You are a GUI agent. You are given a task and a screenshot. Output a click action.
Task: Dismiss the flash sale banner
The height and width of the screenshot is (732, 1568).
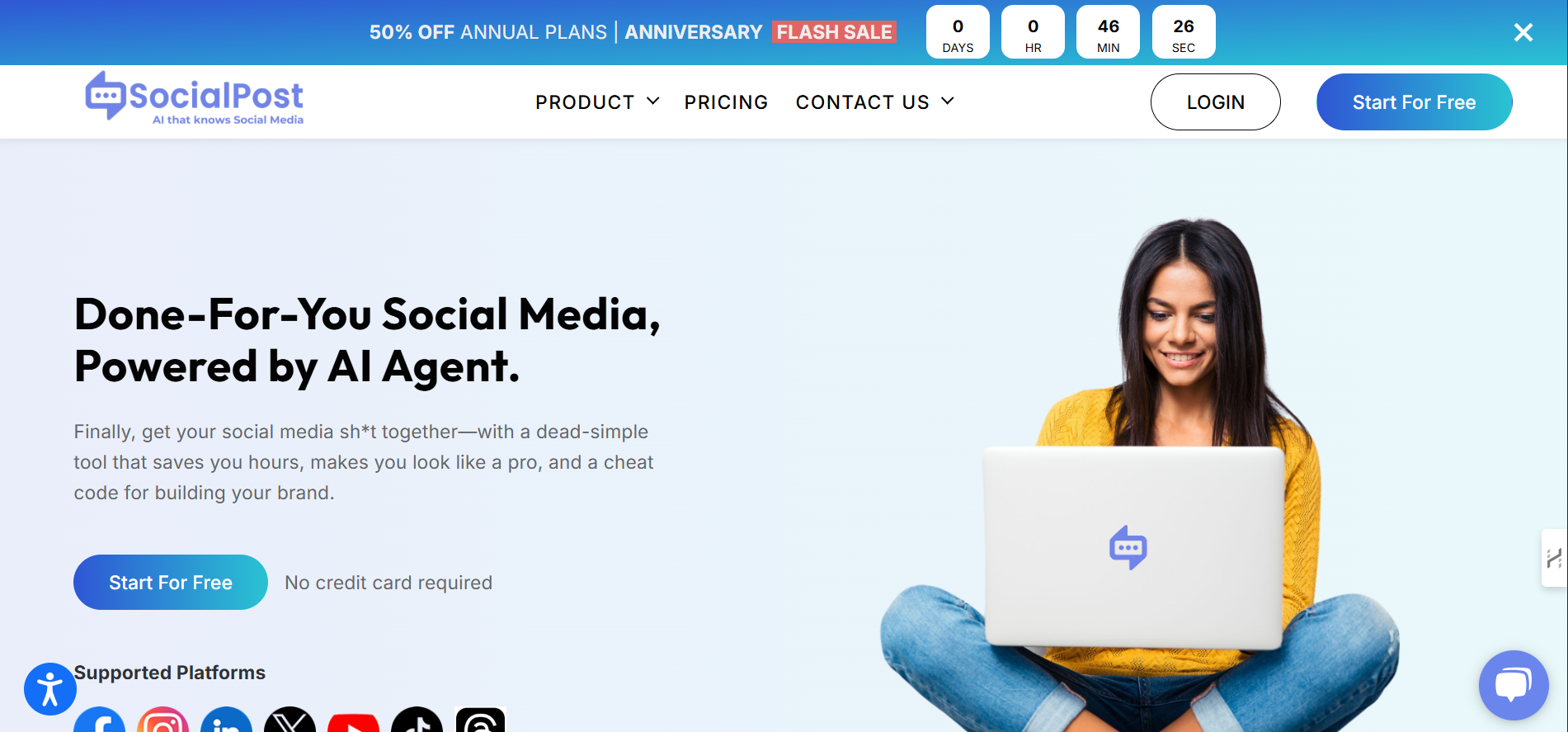click(1523, 32)
